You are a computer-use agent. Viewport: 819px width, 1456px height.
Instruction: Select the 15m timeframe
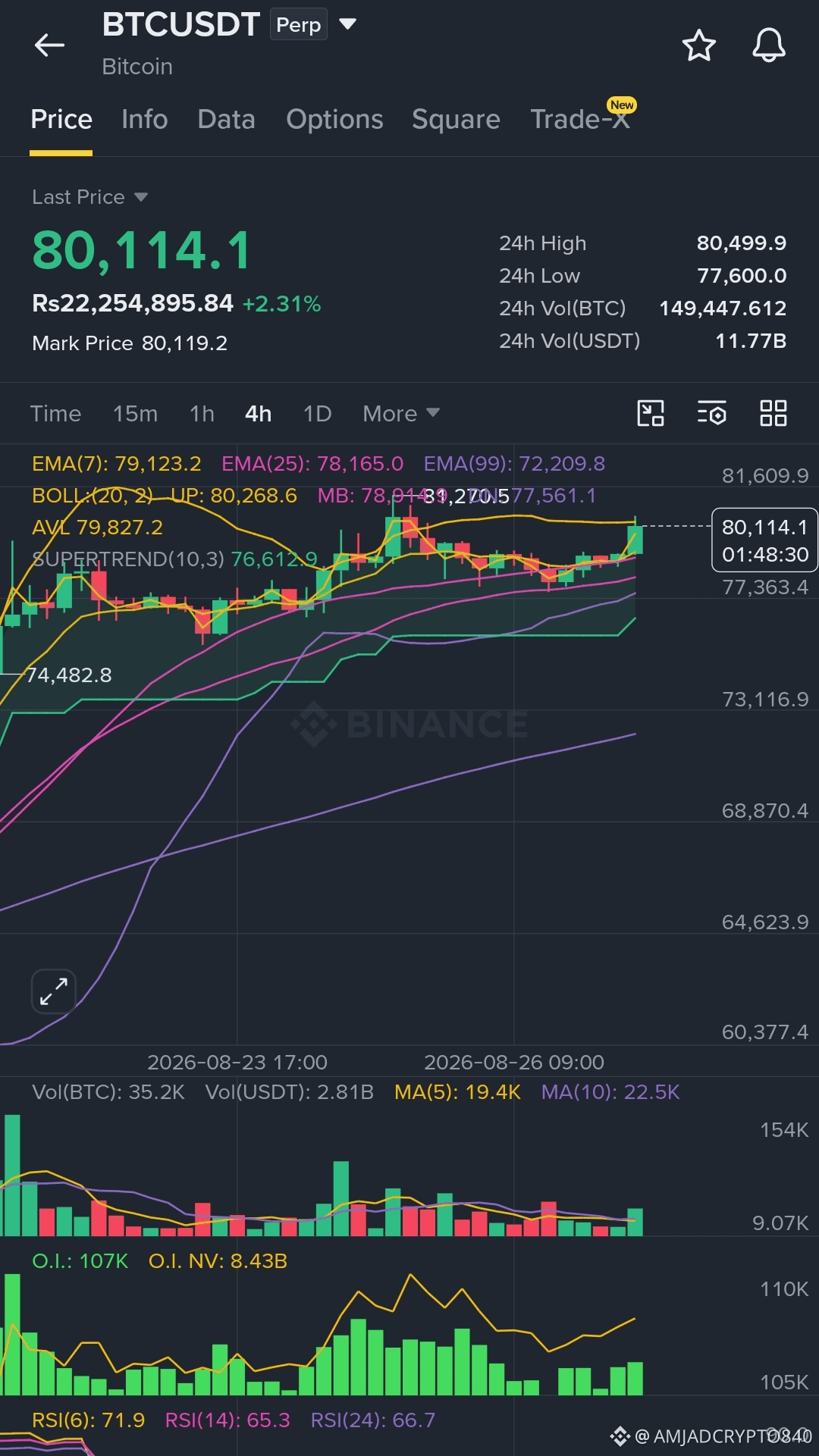[x=135, y=414]
